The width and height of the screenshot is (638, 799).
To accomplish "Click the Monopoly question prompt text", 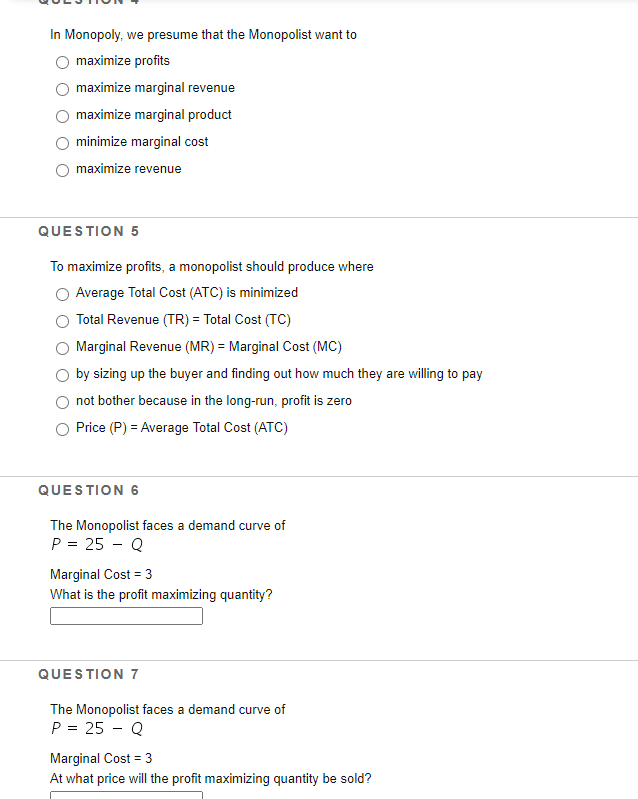I will coord(203,35).
